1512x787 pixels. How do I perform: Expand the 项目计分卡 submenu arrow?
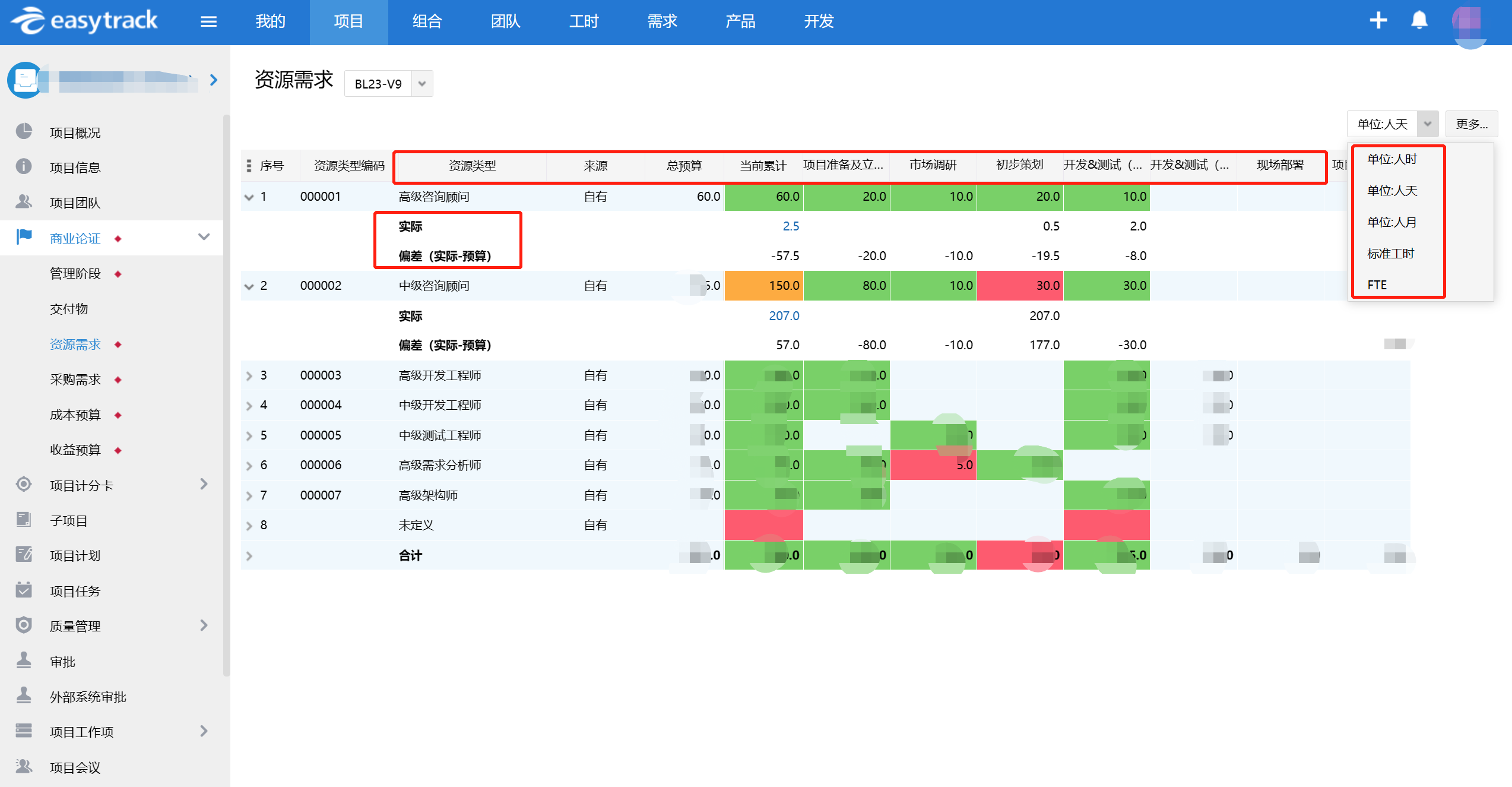coord(204,485)
